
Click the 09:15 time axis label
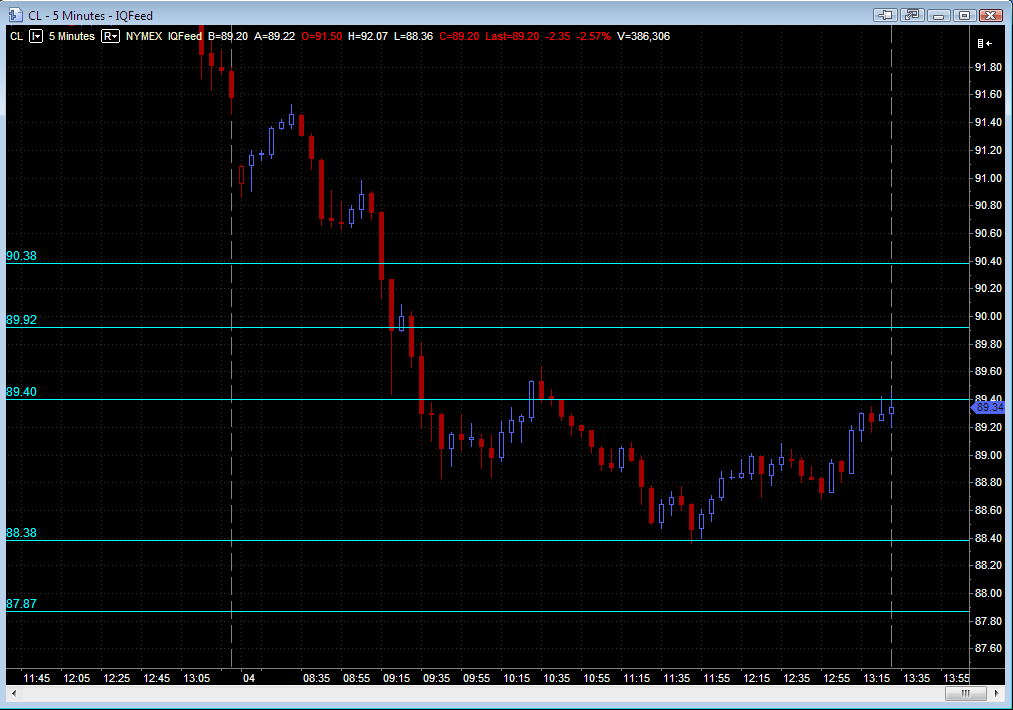[396, 678]
